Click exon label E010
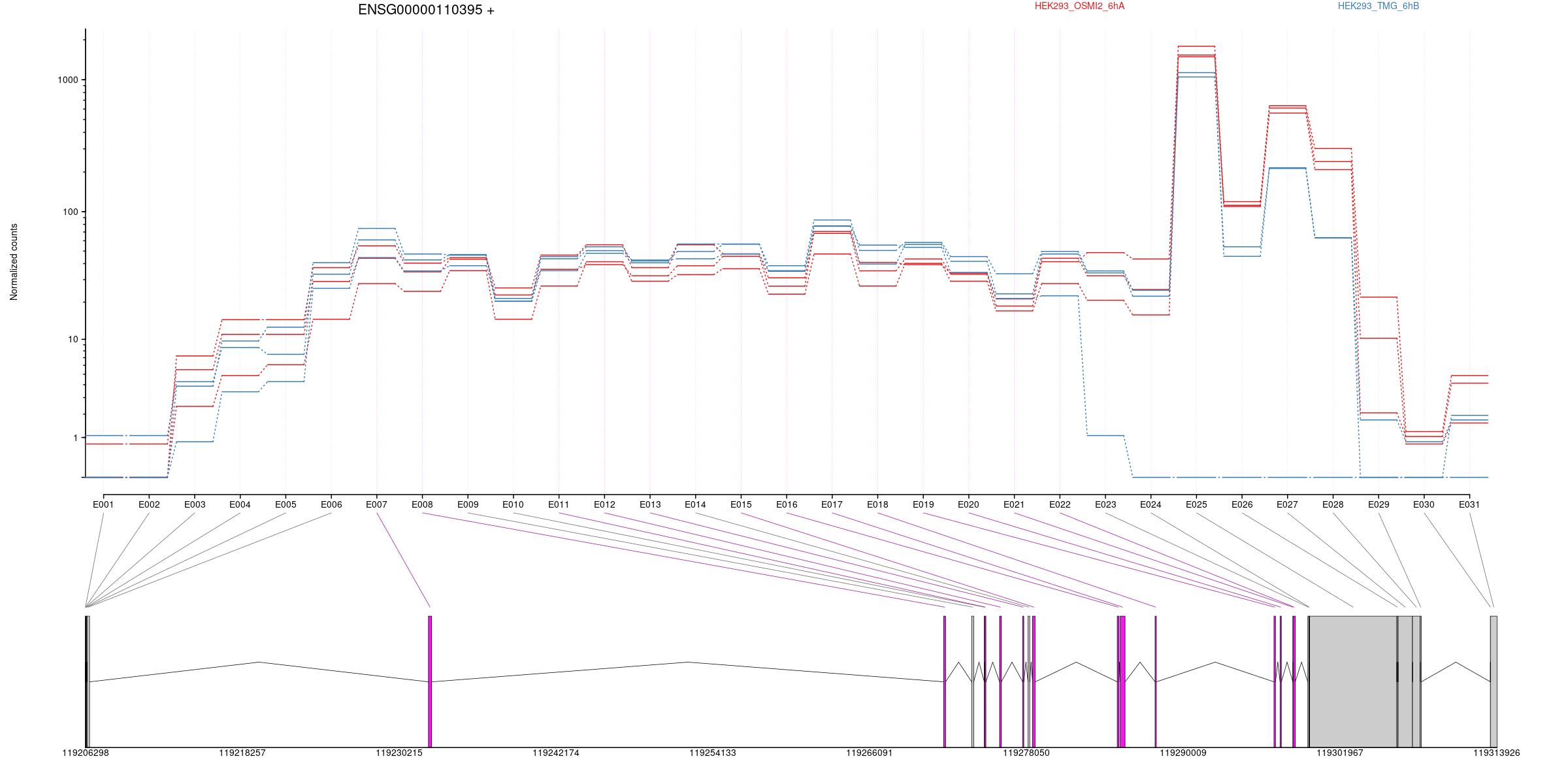Viewport: 1568px width, 784px height. pyautogui.click(x=513, y=504)
